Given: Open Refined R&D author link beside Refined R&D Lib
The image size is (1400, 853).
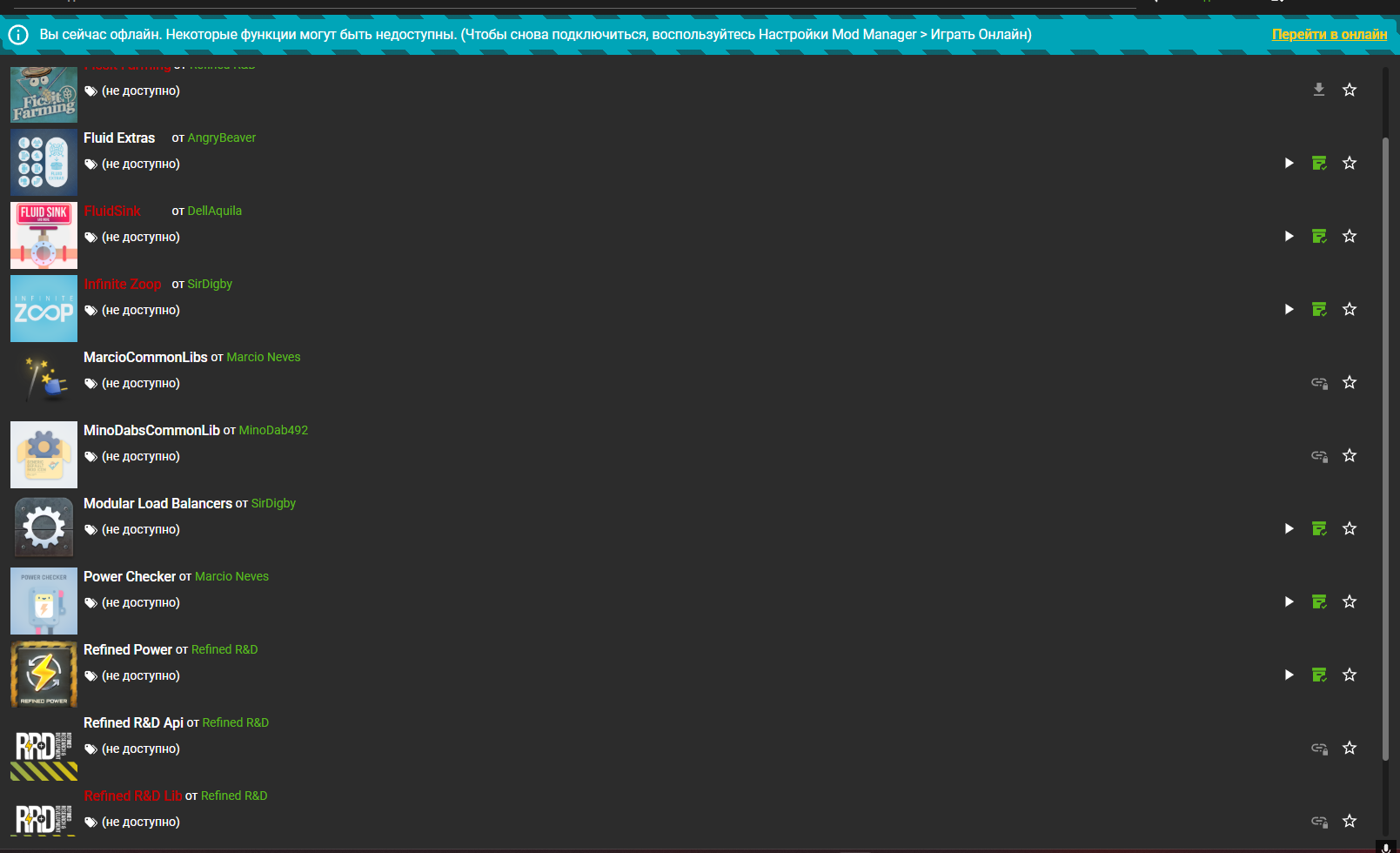Looking at the screenshot, I should tap(234, 796).
